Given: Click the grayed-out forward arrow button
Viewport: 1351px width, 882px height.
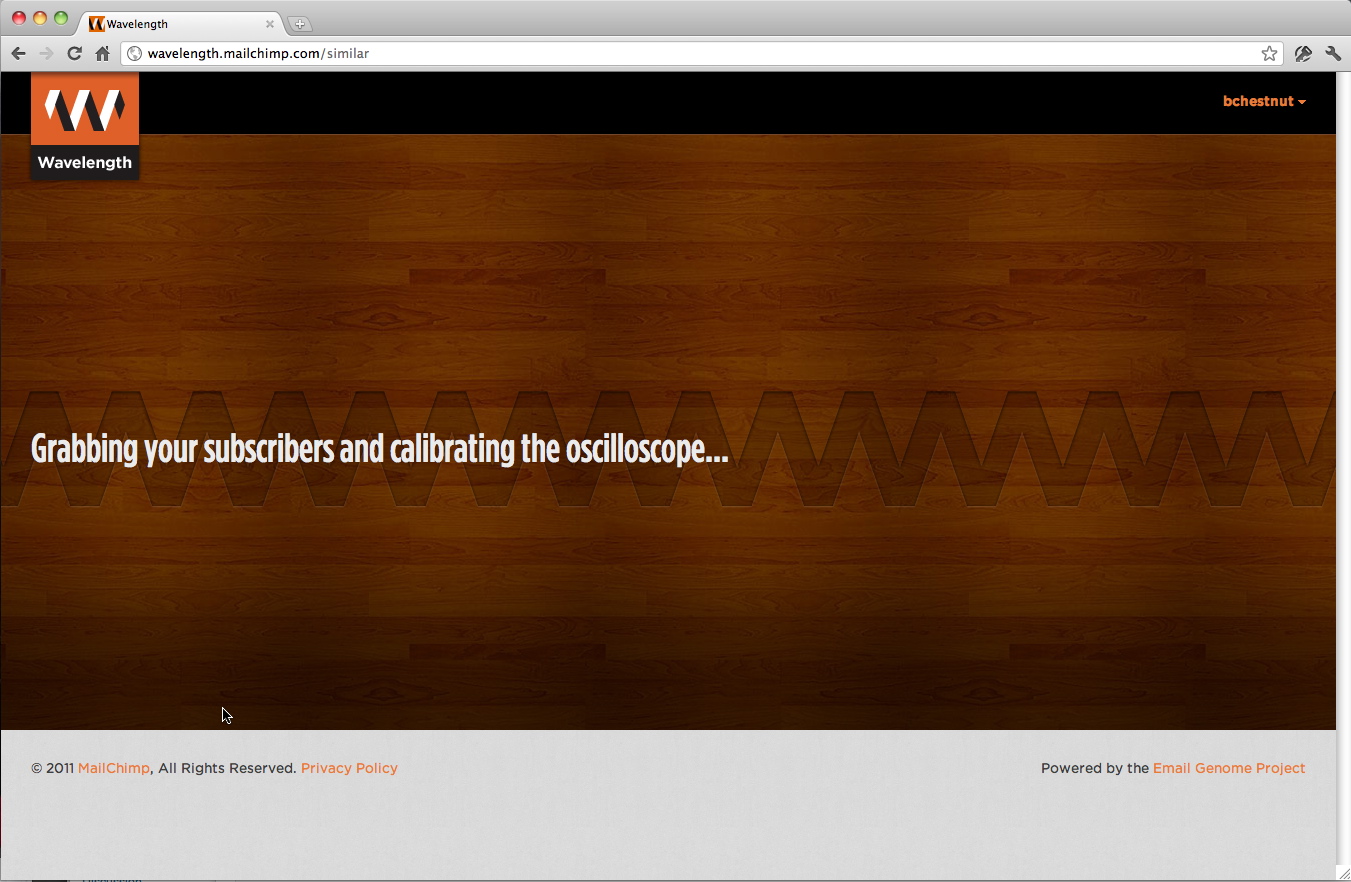Looking at the screenshot, I should point(46,54).
